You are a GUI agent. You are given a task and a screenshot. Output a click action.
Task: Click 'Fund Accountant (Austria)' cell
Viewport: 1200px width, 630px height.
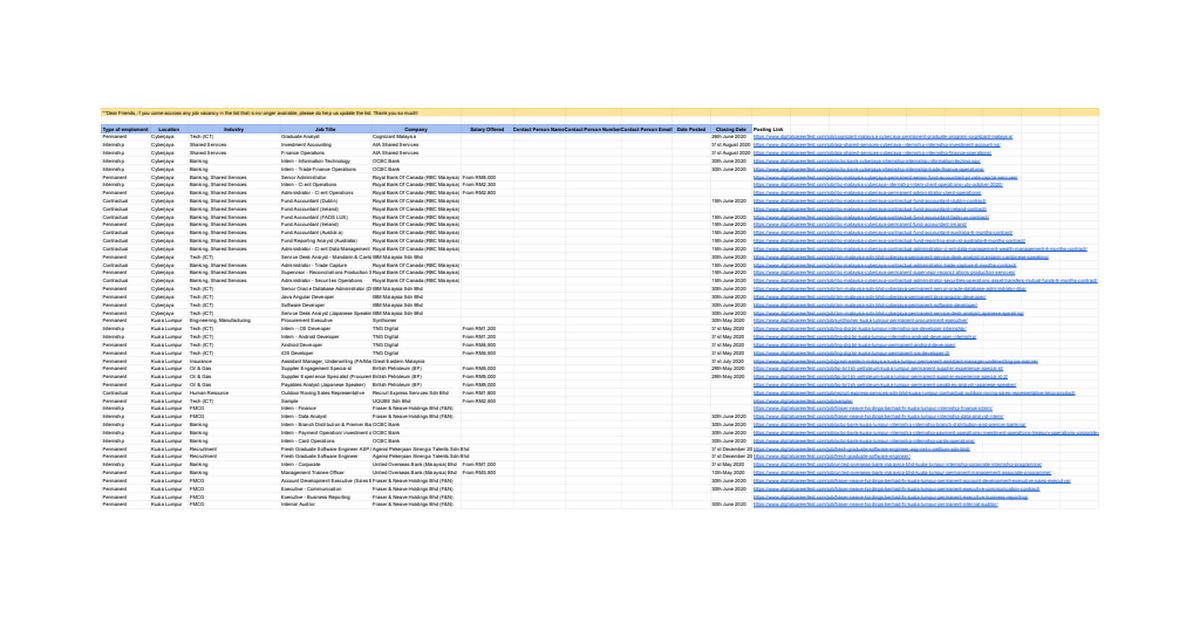coord(326,233)
